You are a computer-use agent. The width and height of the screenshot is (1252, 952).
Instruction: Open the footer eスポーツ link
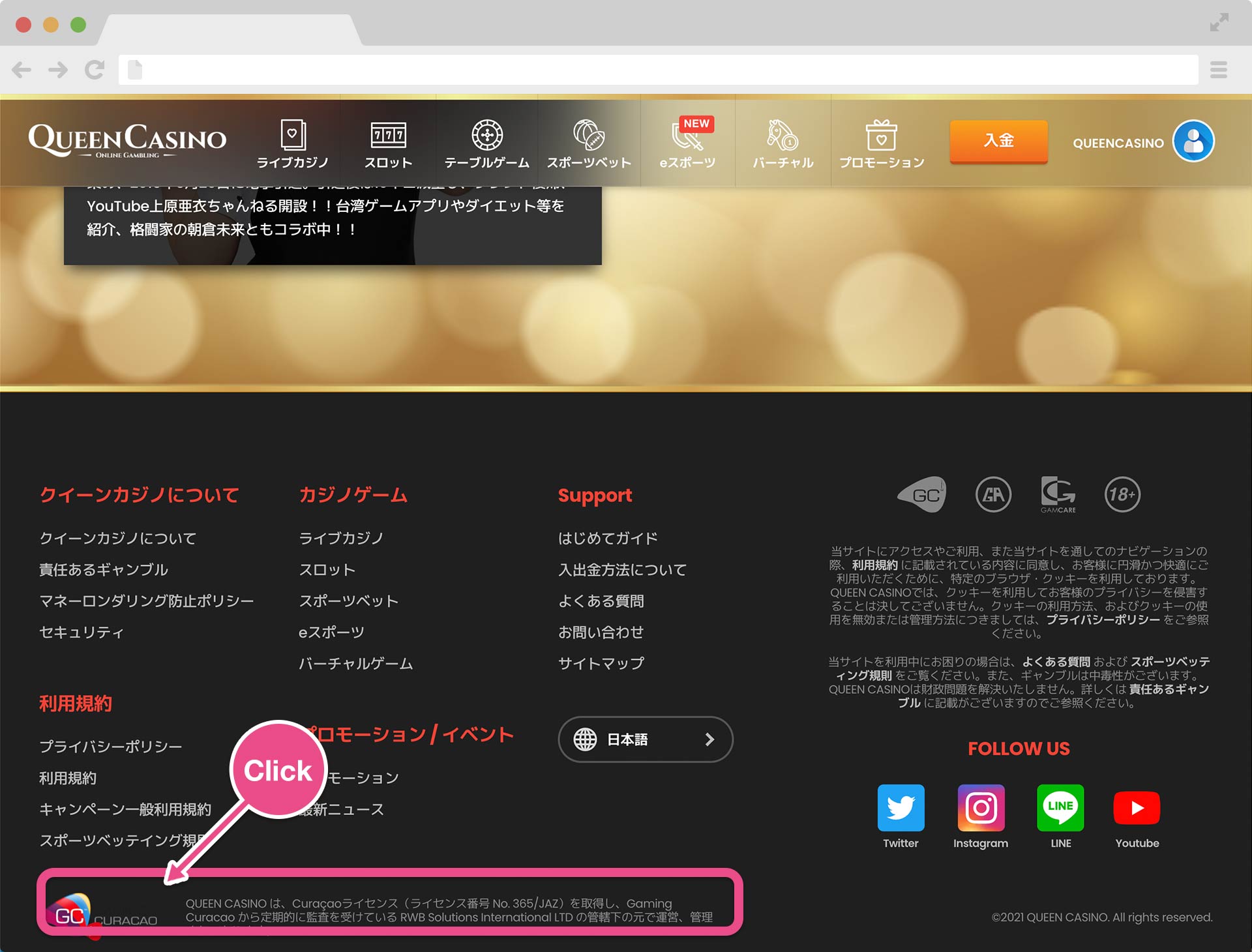pos(331,632)
